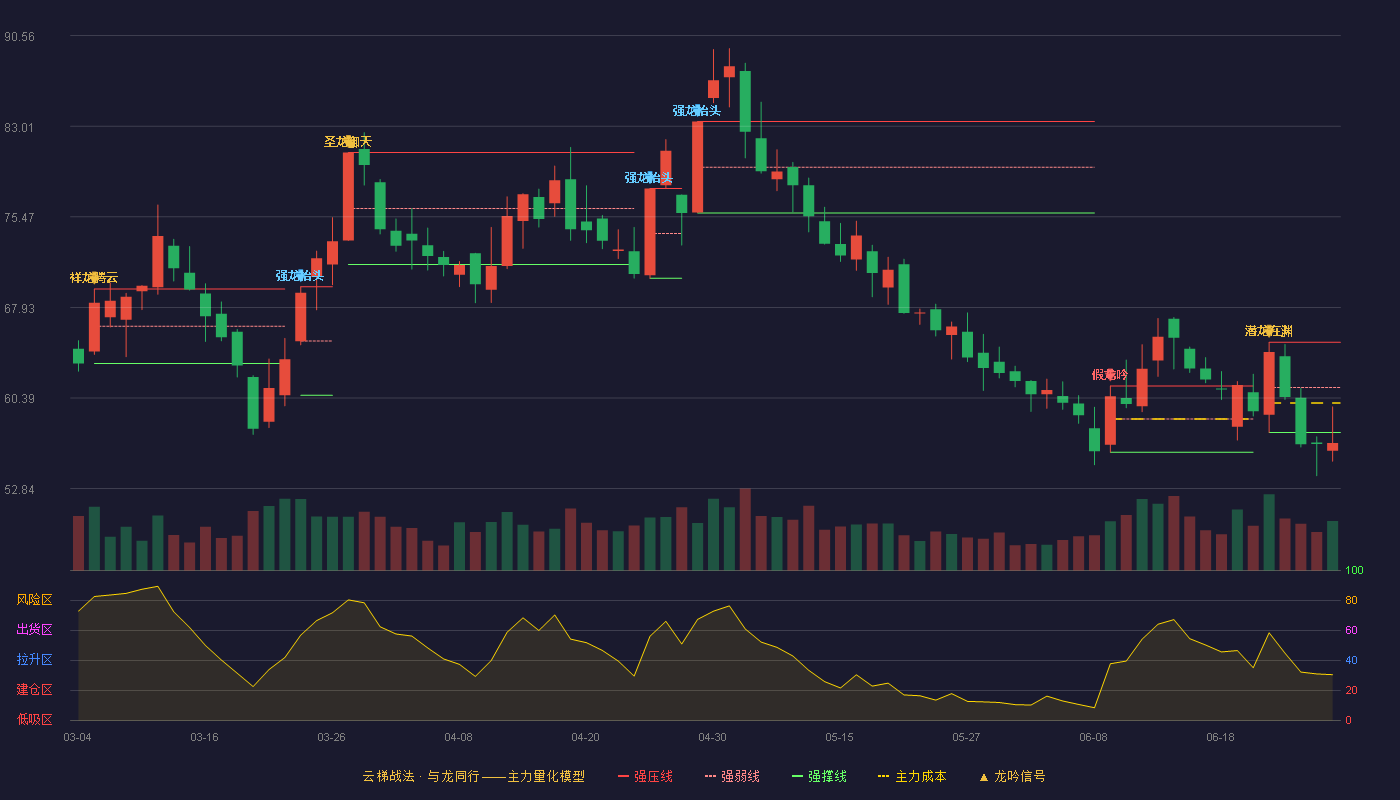The height and width of the screenshot is (800, 1400).
Task: Click the 03-26 date axis label
Action: pyautogui.click(x=331, y=737)
